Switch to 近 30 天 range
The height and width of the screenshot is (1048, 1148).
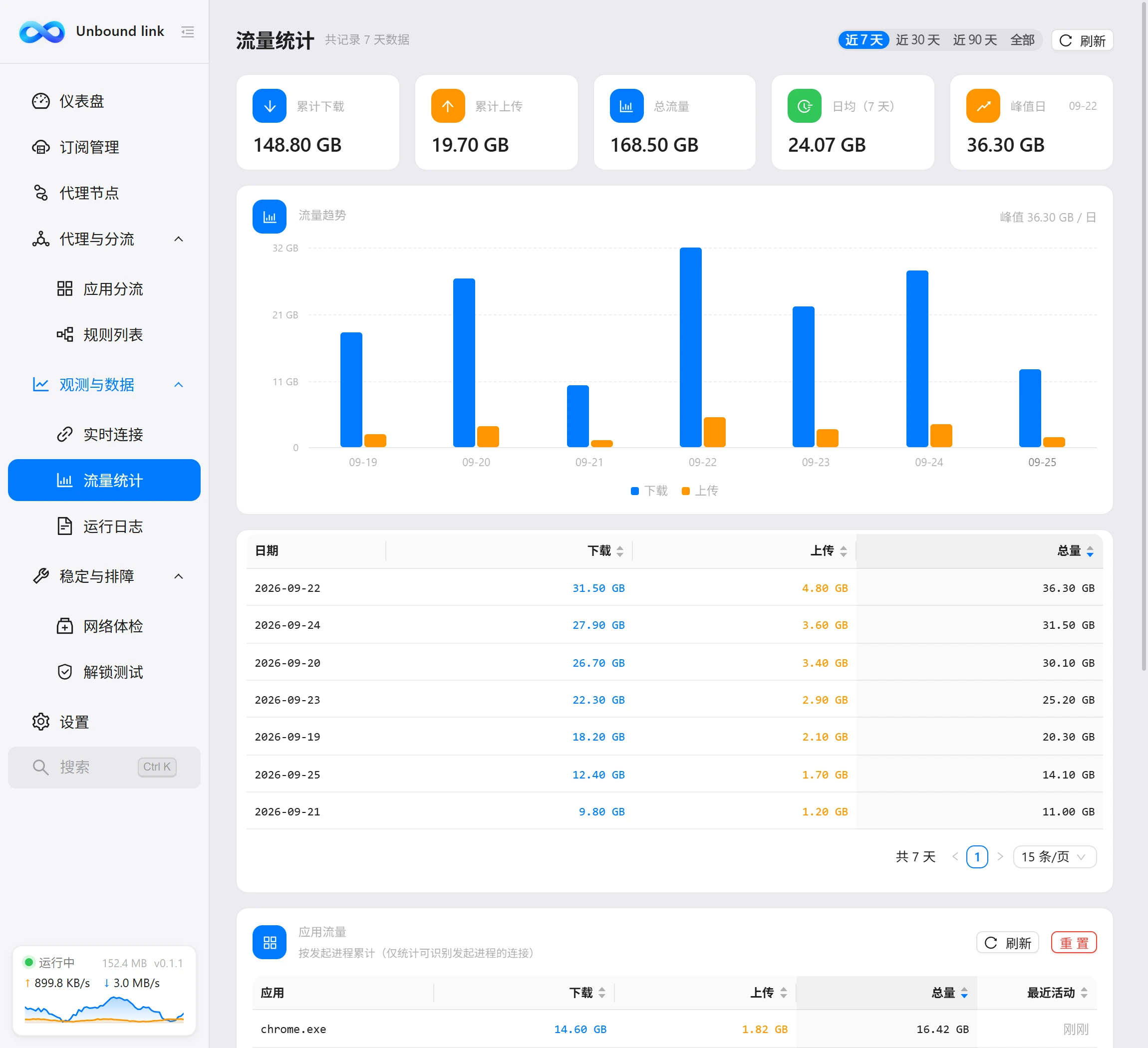(918, 40)
